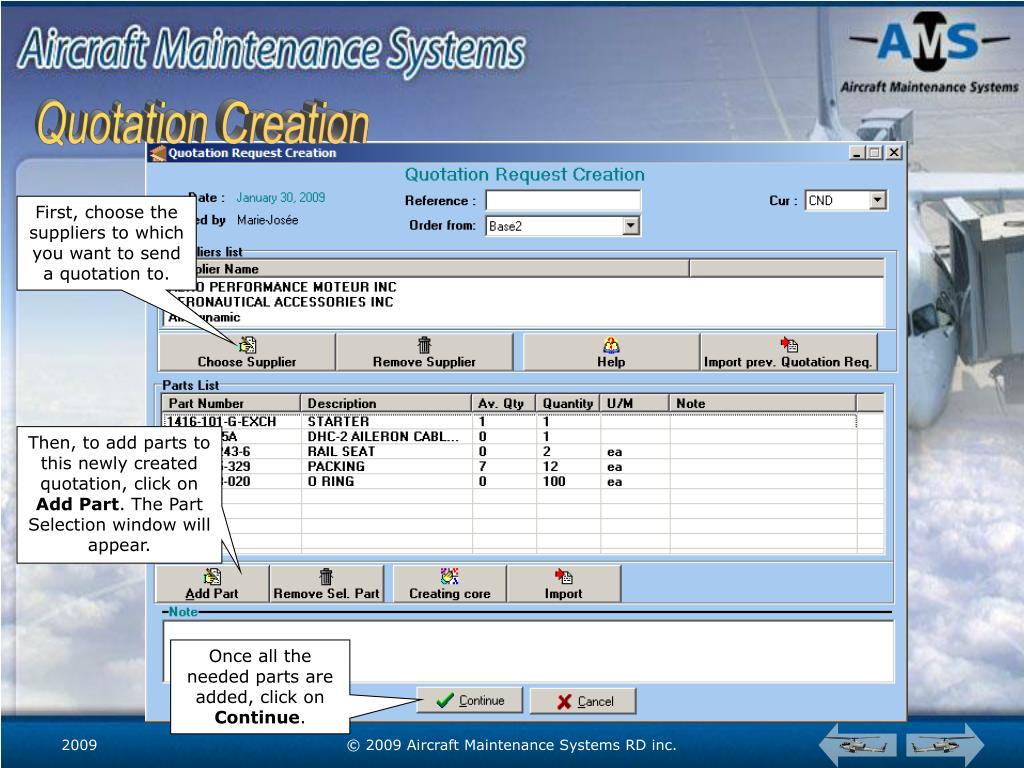Click Remove Sel. Part trash icon
The width and height of the screenshot is (1024, 768).
click(x=326, y=576)
